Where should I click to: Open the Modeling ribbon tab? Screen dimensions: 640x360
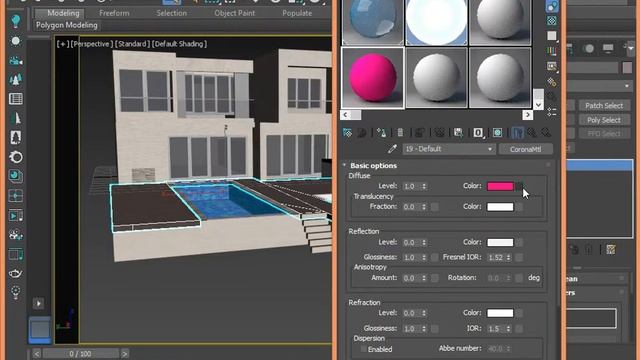(x=63, y=13)
